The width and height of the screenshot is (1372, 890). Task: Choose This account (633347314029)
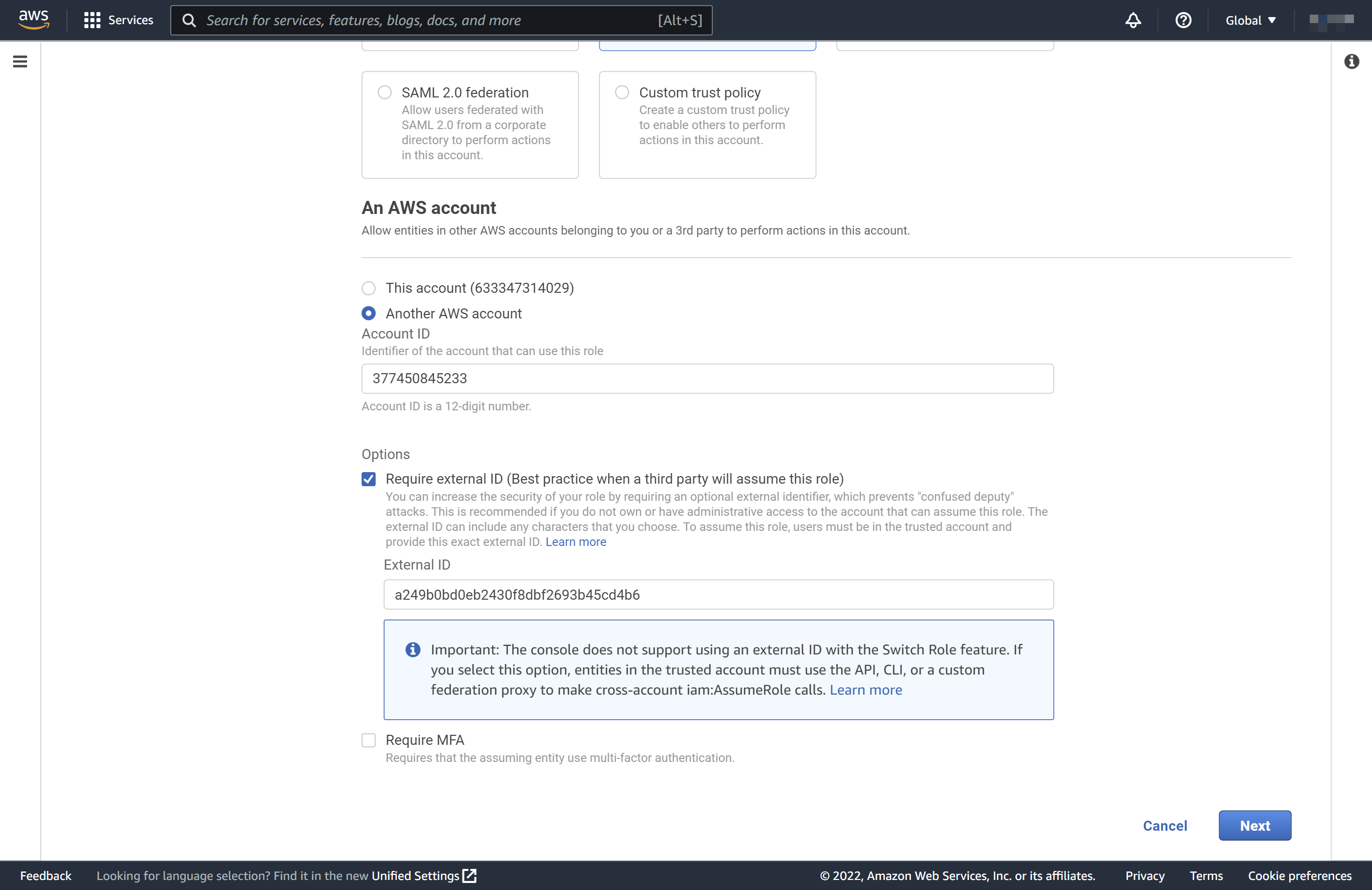(x=369, y=288)
